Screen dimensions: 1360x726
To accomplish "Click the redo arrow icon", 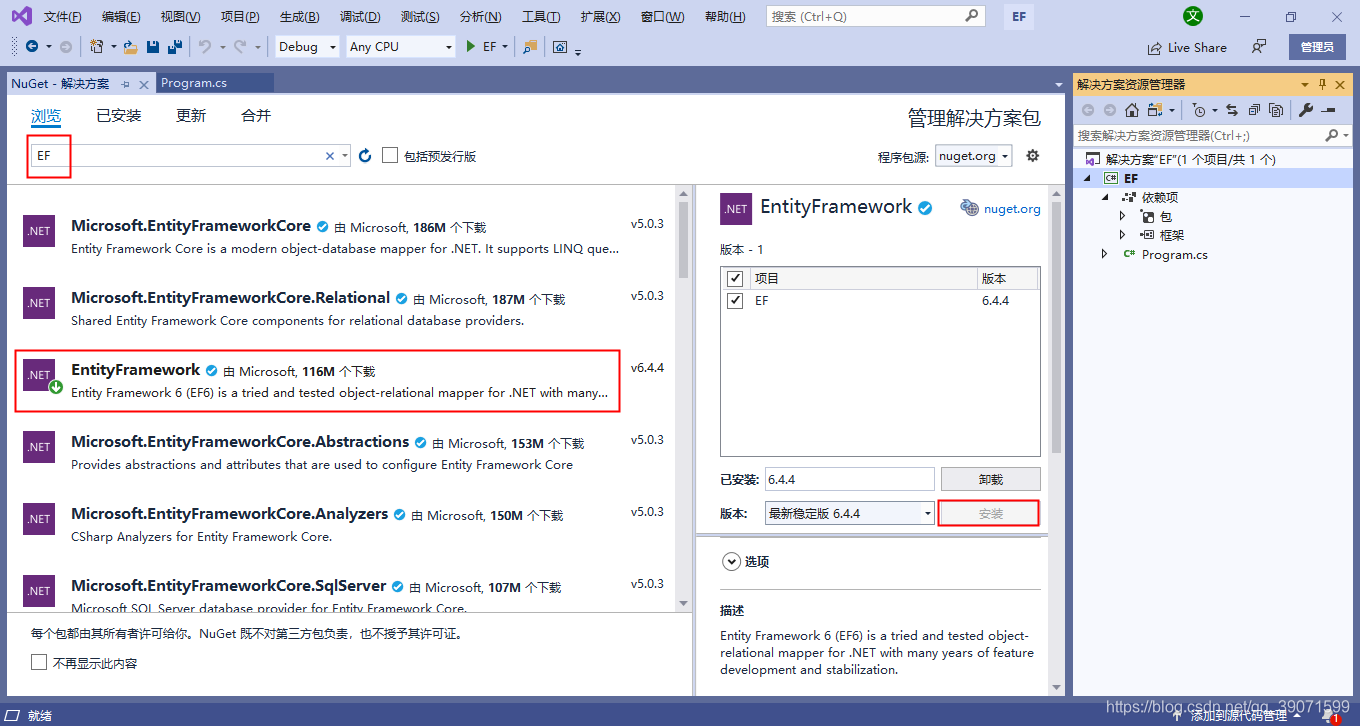I will (240, 47).
